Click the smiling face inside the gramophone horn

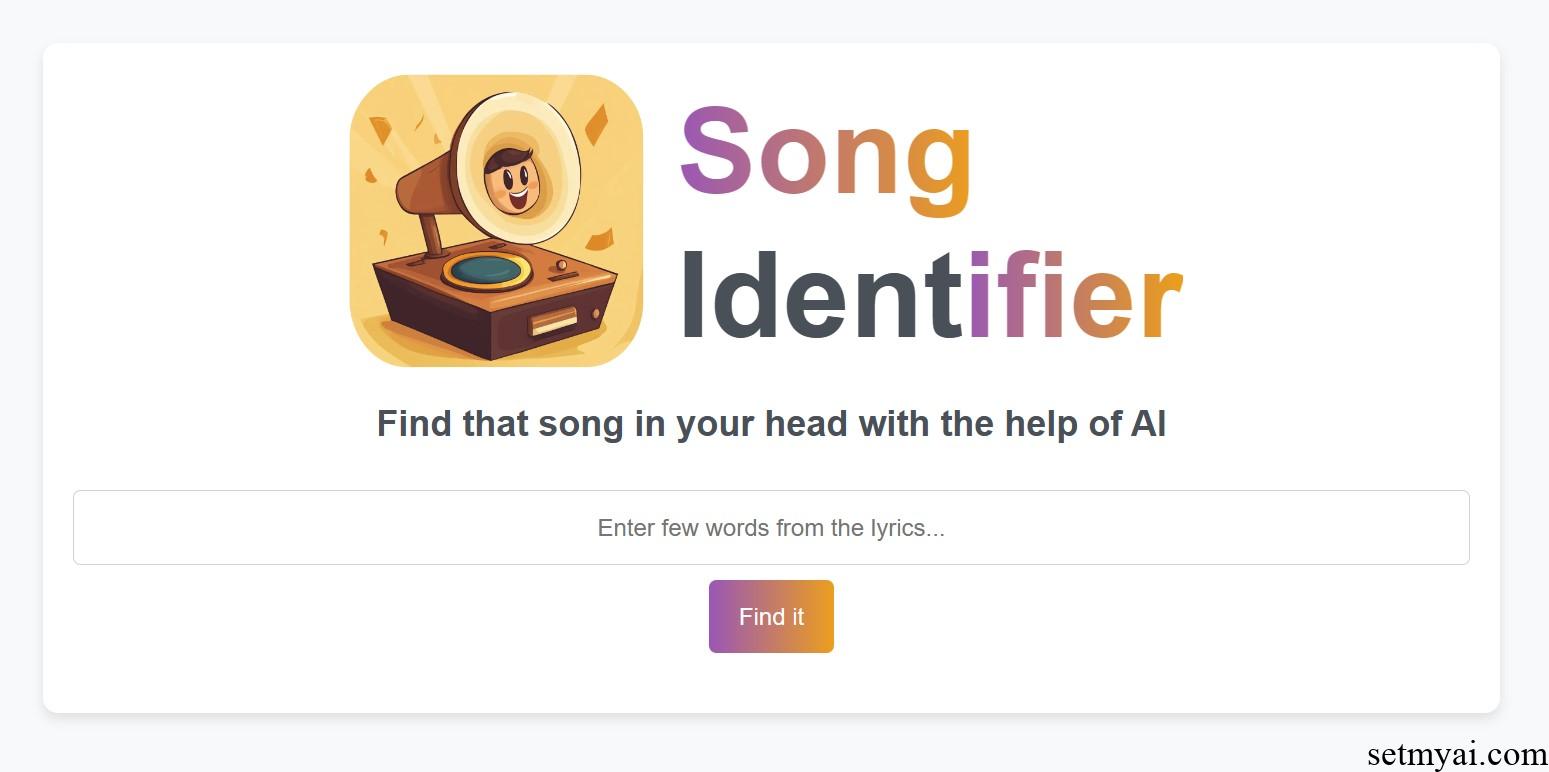(512, 180)
